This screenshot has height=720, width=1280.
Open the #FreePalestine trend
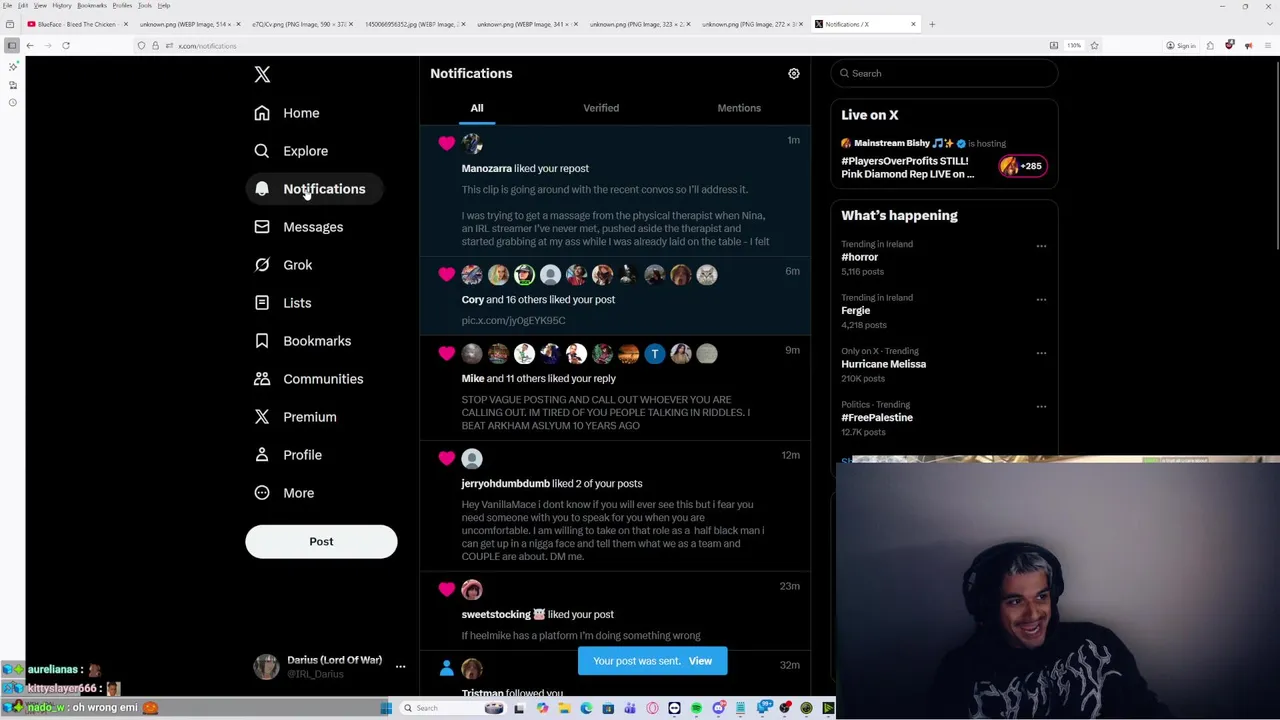(877, 418)
